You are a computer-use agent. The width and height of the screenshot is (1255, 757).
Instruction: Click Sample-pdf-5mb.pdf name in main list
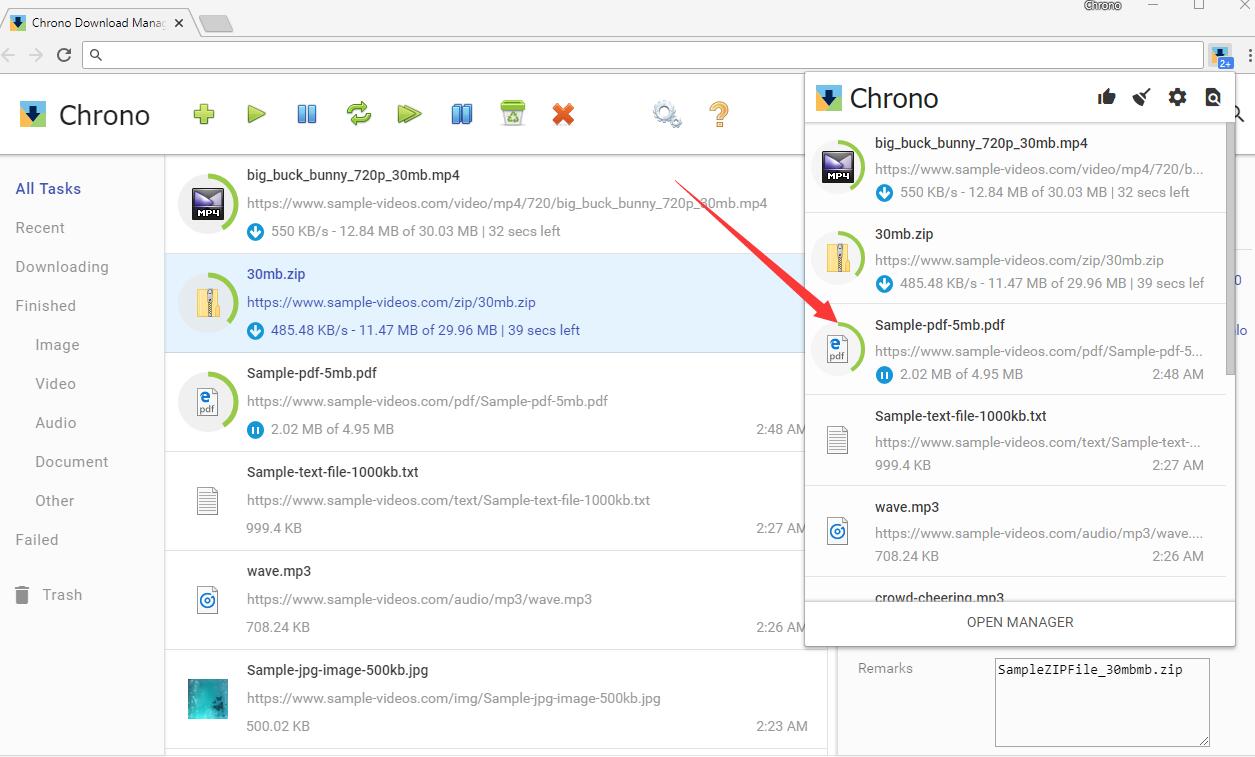click(x=312, y=373)
